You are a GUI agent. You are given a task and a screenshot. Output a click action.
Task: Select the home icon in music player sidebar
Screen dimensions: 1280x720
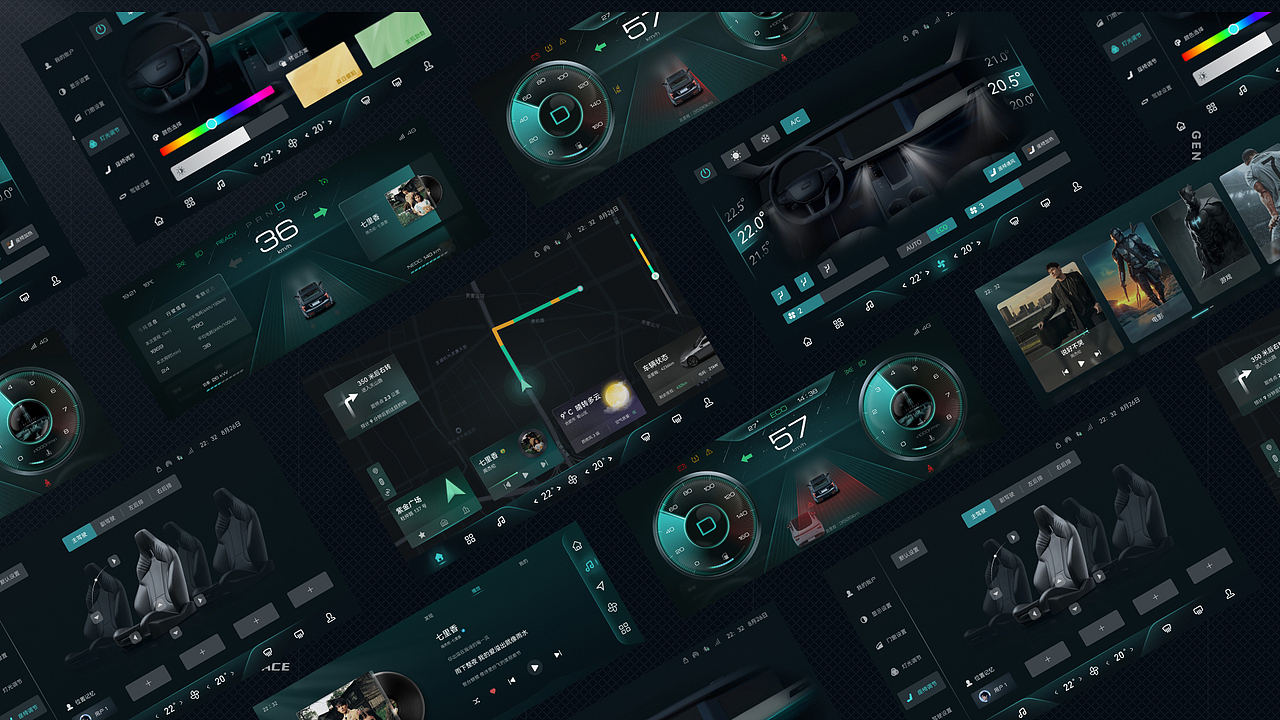tap(578, 545)
